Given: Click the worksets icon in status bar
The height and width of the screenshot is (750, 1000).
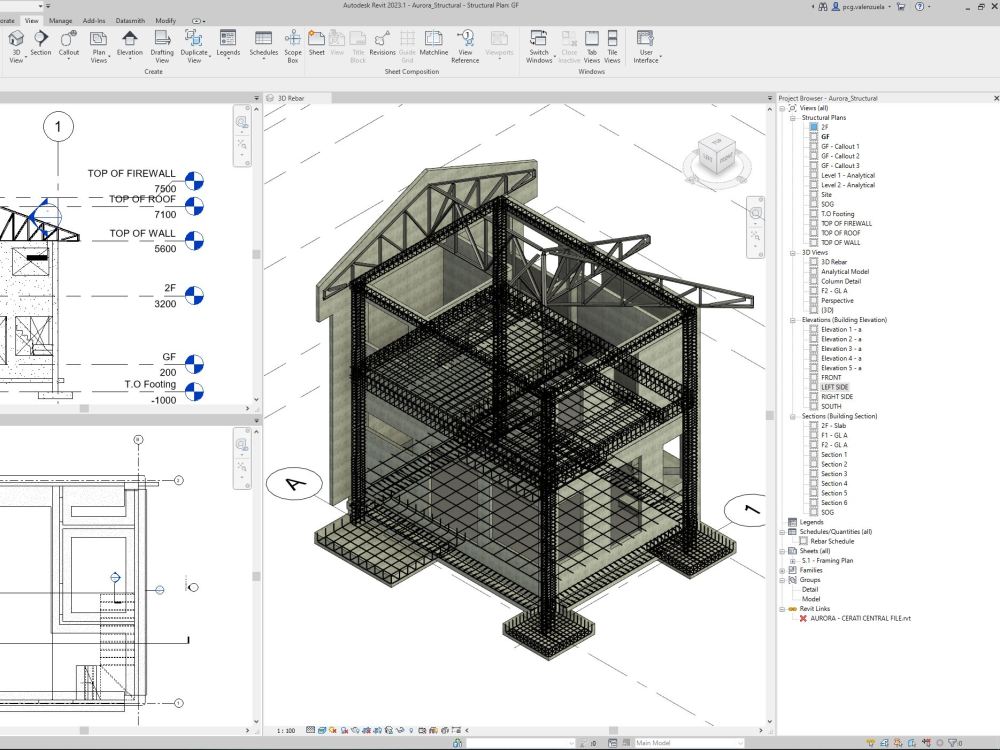Looking at the screenshot, I should [x=457, y=743].
